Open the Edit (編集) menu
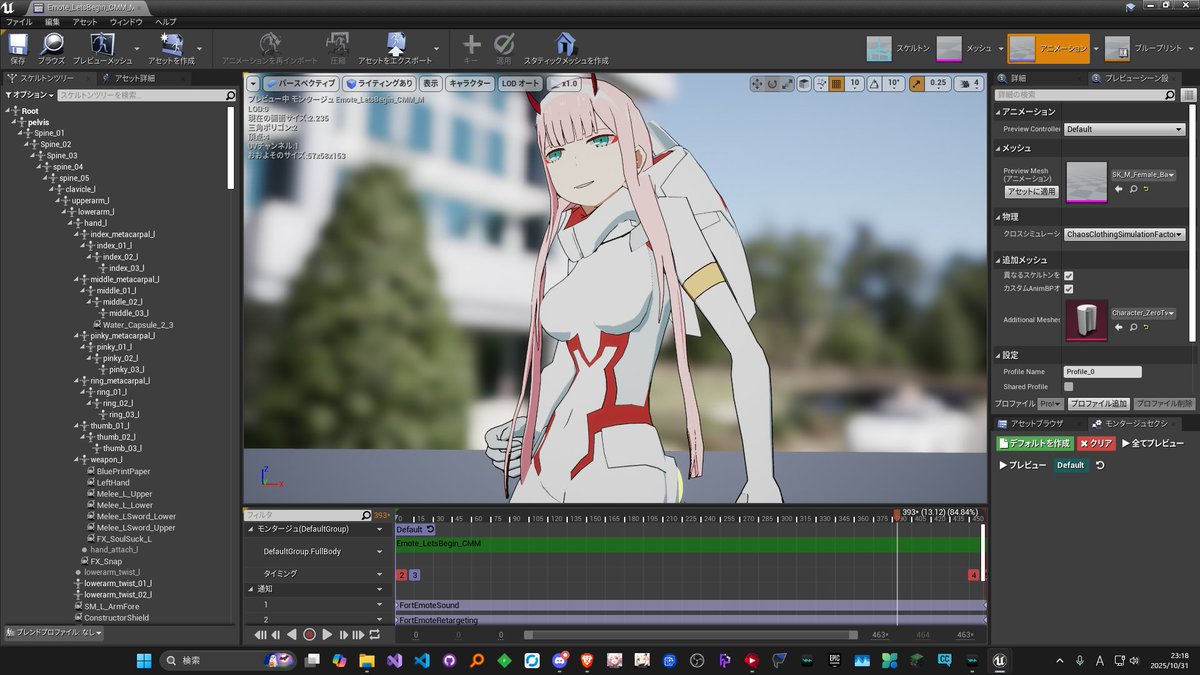The width and height of the screenshot is (1200, 675). pyautogui.click(x=52, y=21)
